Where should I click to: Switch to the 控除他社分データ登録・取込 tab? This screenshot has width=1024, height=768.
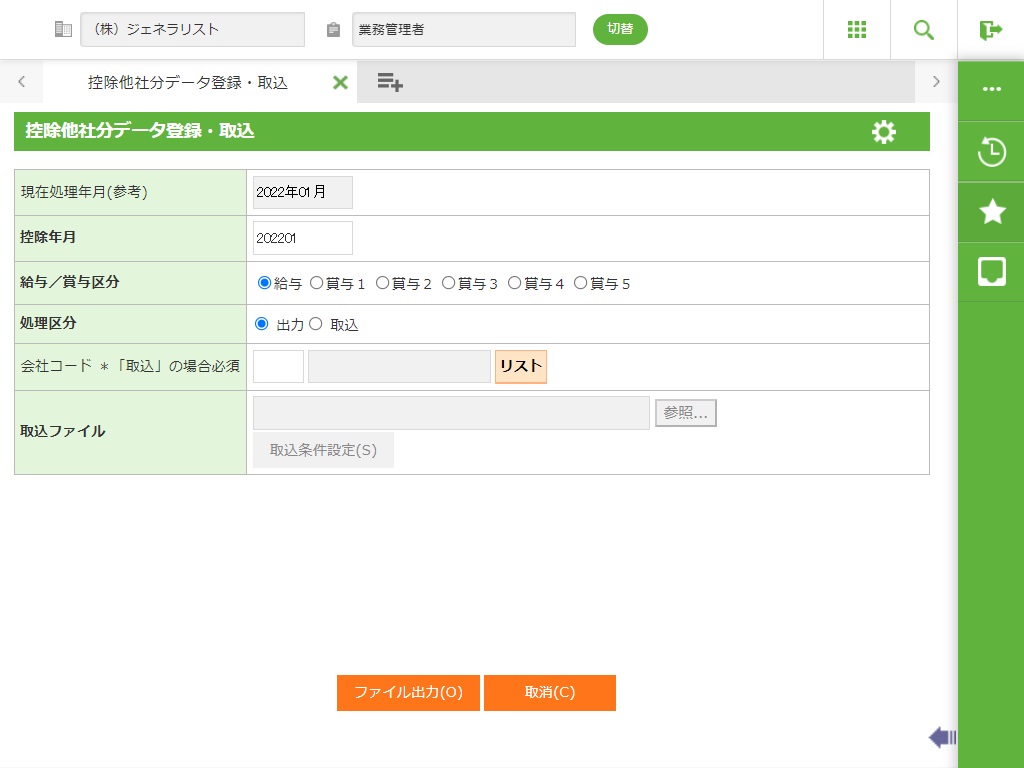187,83
